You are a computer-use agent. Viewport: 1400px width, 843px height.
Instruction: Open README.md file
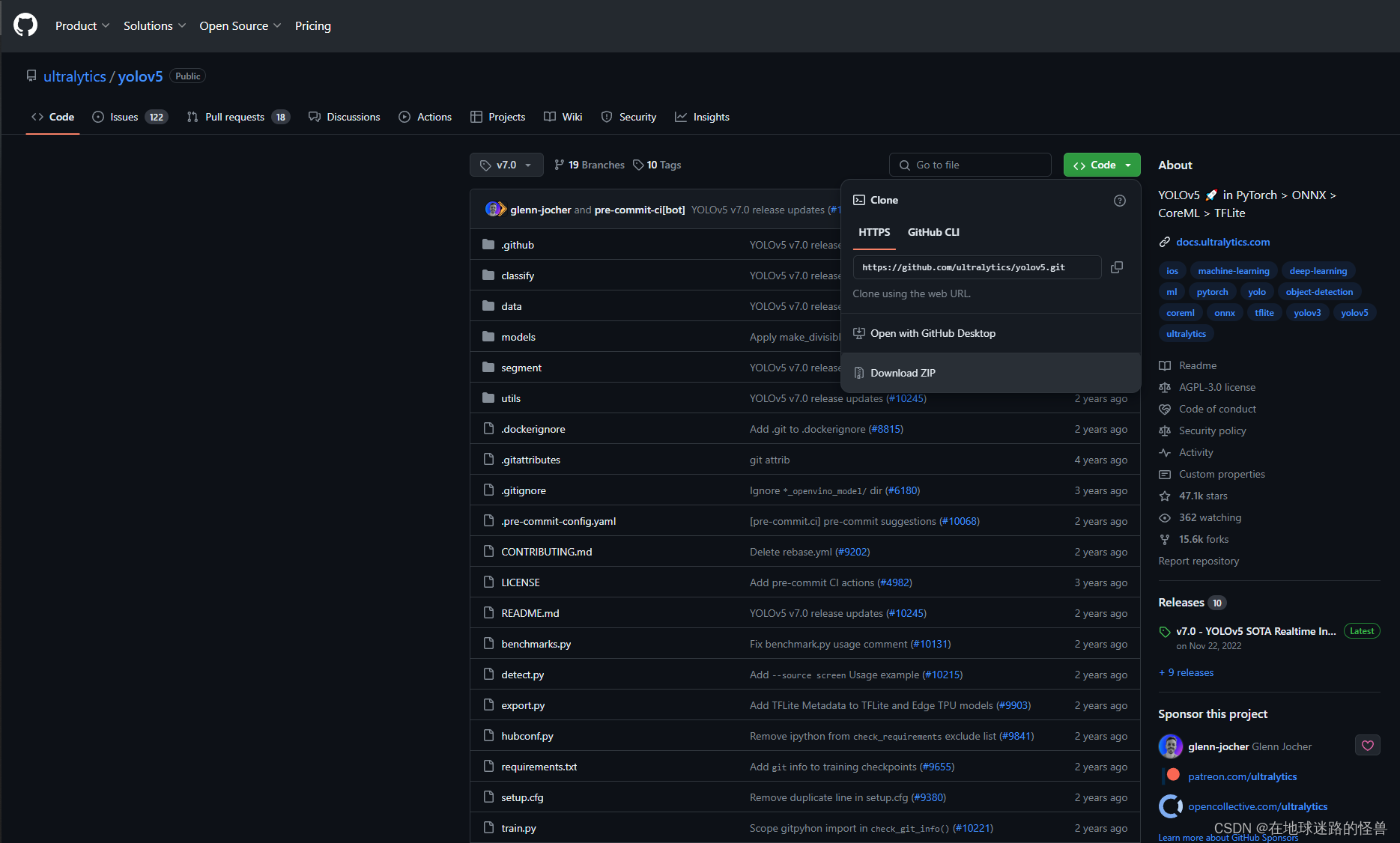tap(530, 613)
